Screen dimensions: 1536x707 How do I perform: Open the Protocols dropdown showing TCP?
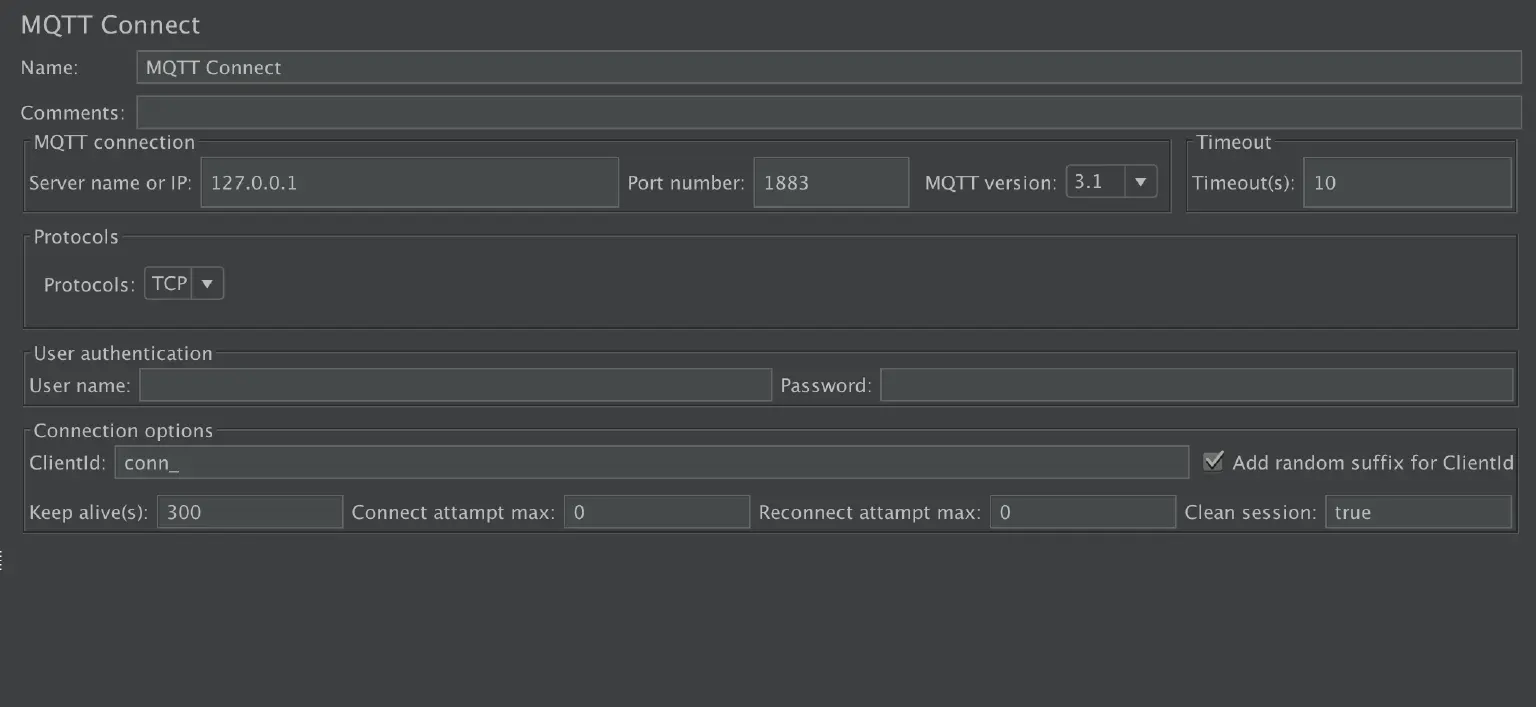(x=207, y=283)
